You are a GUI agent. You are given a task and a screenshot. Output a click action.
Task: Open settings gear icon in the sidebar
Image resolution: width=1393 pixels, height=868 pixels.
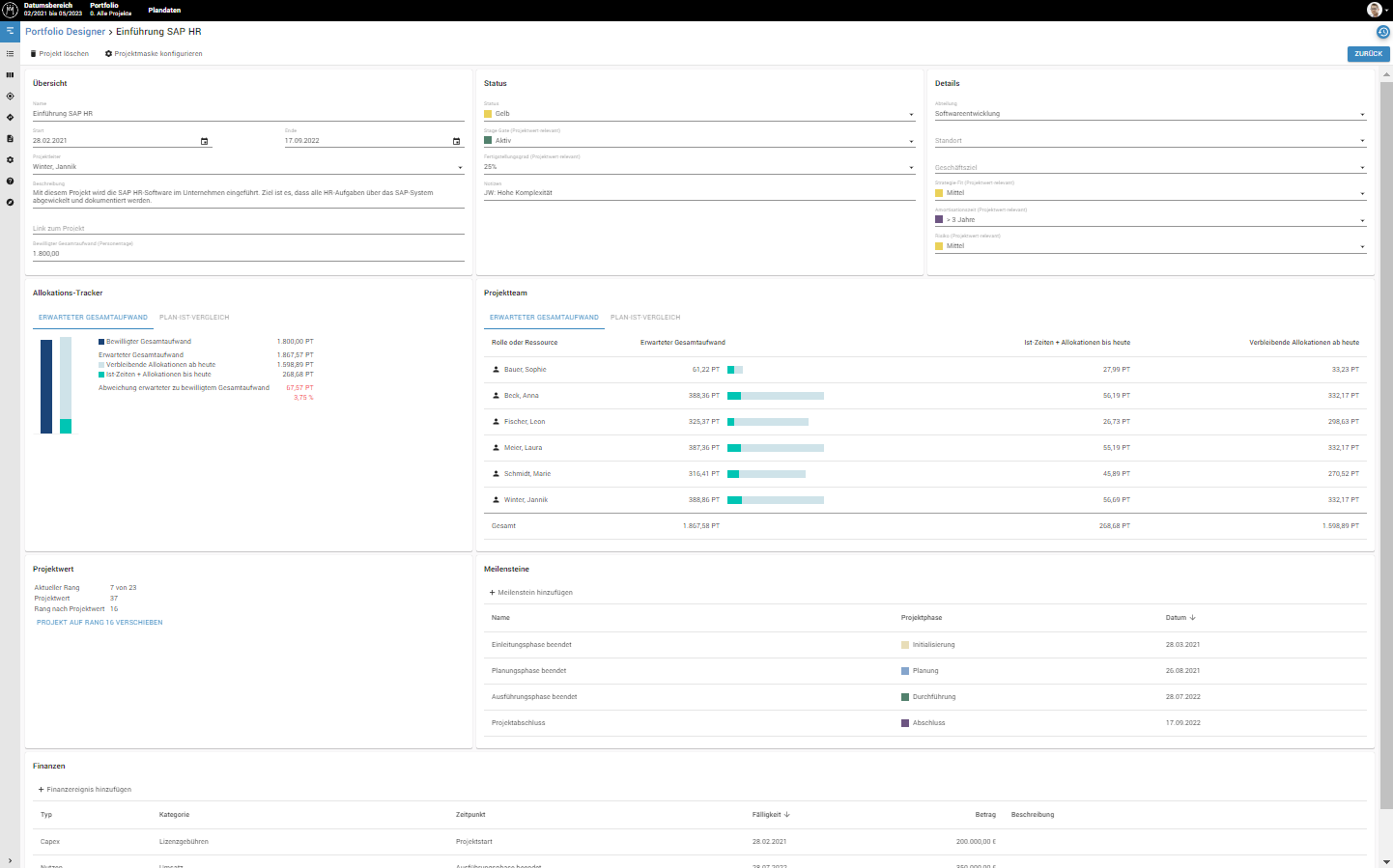pos(10,160)
